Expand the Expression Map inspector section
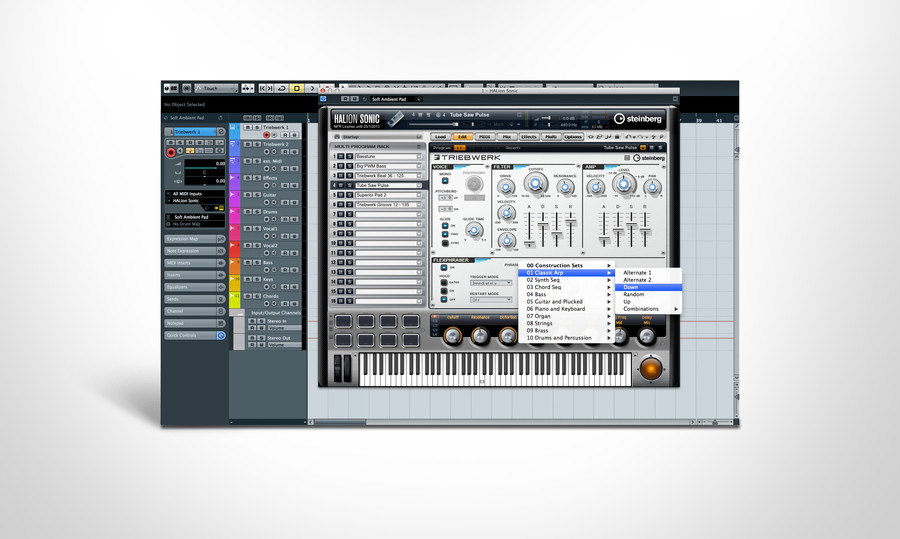900x539 pixels. pos(195,239)
